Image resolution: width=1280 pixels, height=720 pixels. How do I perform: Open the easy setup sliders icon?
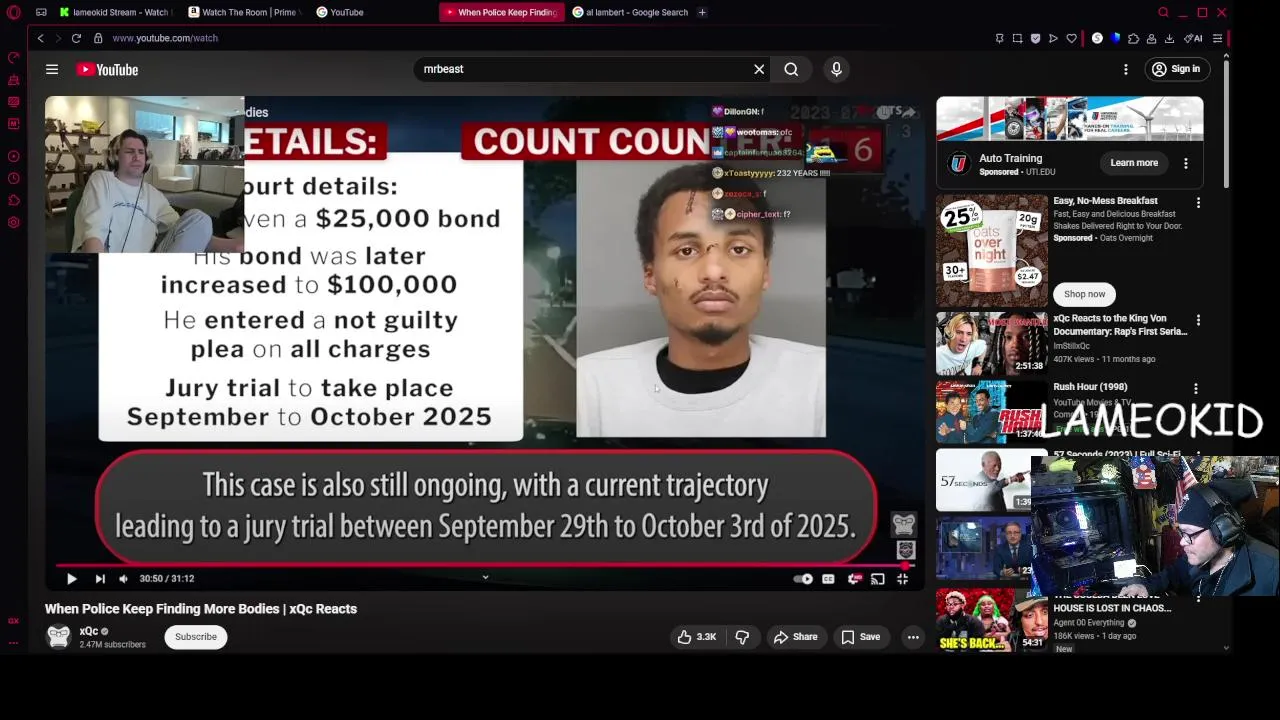coord(1217,38)
